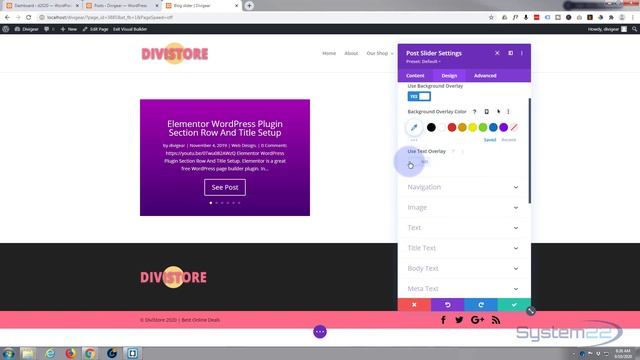Discard changes with the red X button
The image size is (640, 360).
tap(414, 304)
